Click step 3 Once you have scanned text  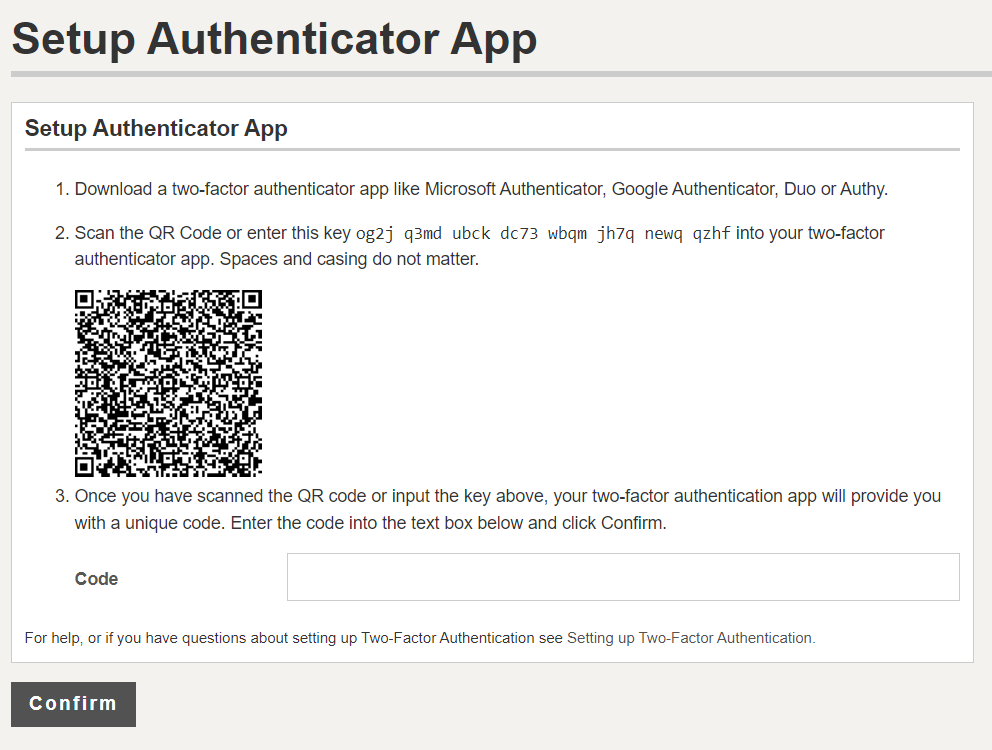click(x=507, y=509)
